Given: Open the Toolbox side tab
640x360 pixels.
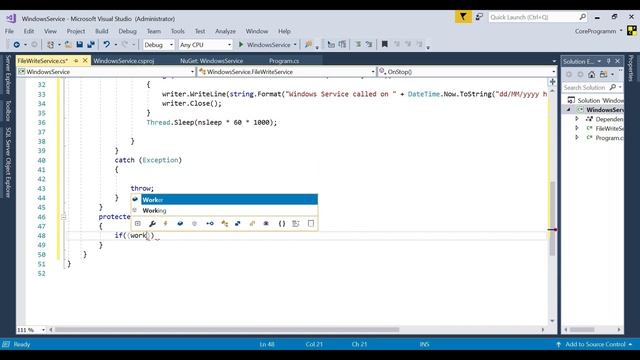Looking at the screenshot, I should pyautogui.click(x=8, y=111).
